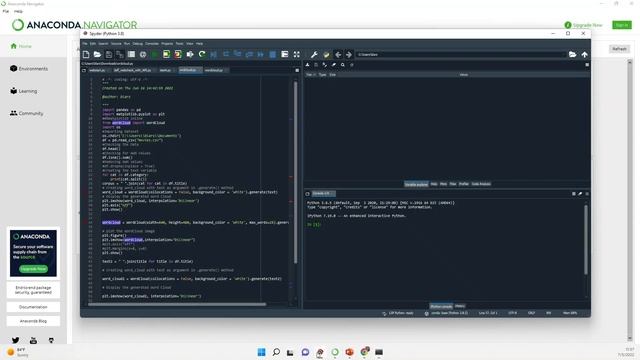Open the Tools menu in Spyder

tap(179, 44)
